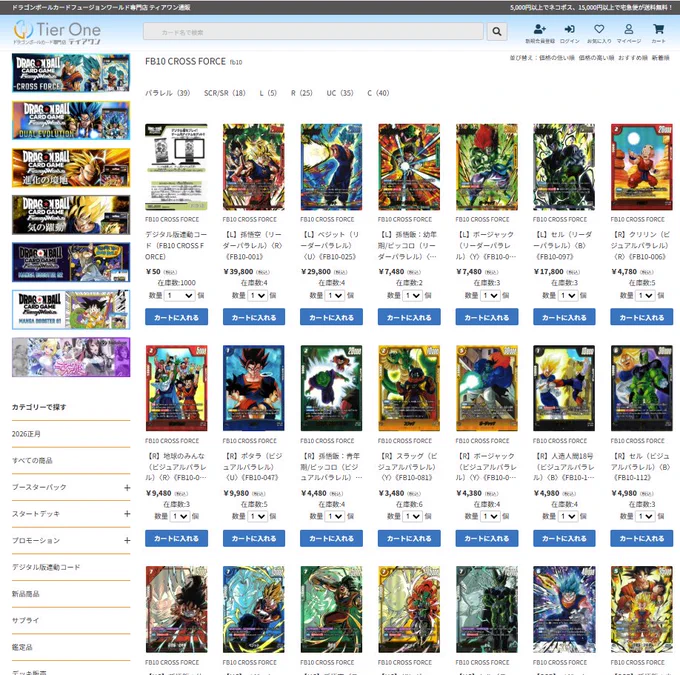The height and width of the screenshot is (675, 680).
Task: Open quantity dropdown for セル FB10-097
Action: coord(568,295)
